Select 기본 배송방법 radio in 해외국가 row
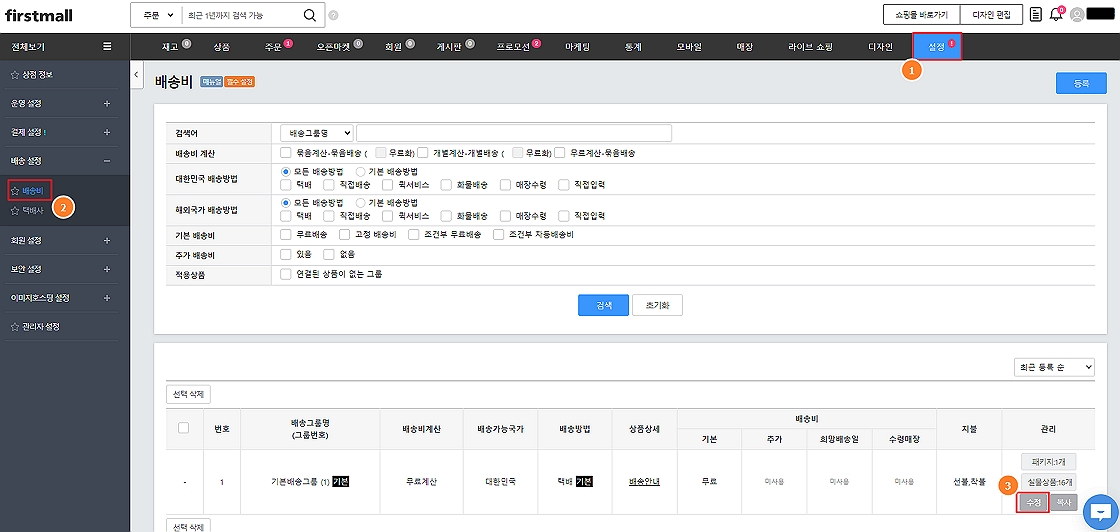This screenshot has width=1120, height=532. (x=360, y=202)
